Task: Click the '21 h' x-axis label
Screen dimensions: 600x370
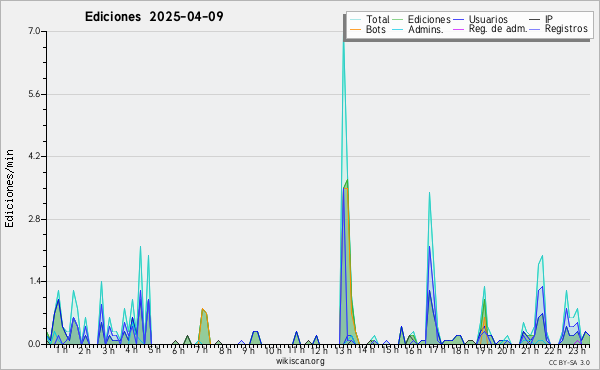Action: 530,350
